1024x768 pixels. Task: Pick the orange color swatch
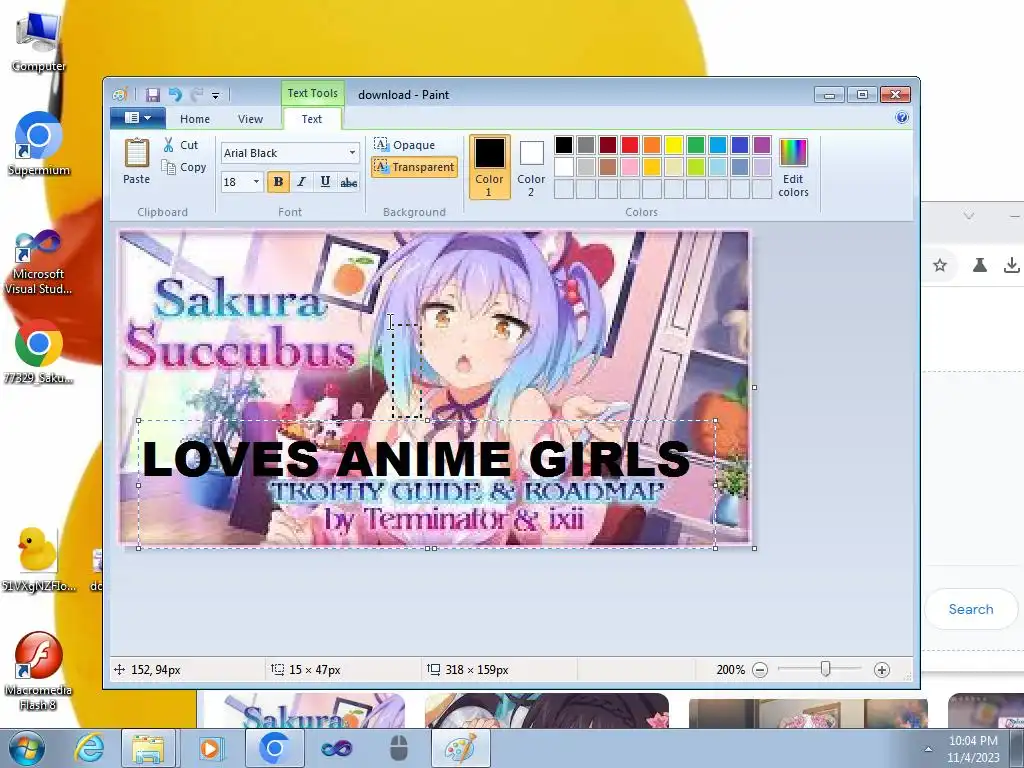[x=652, y=145]
